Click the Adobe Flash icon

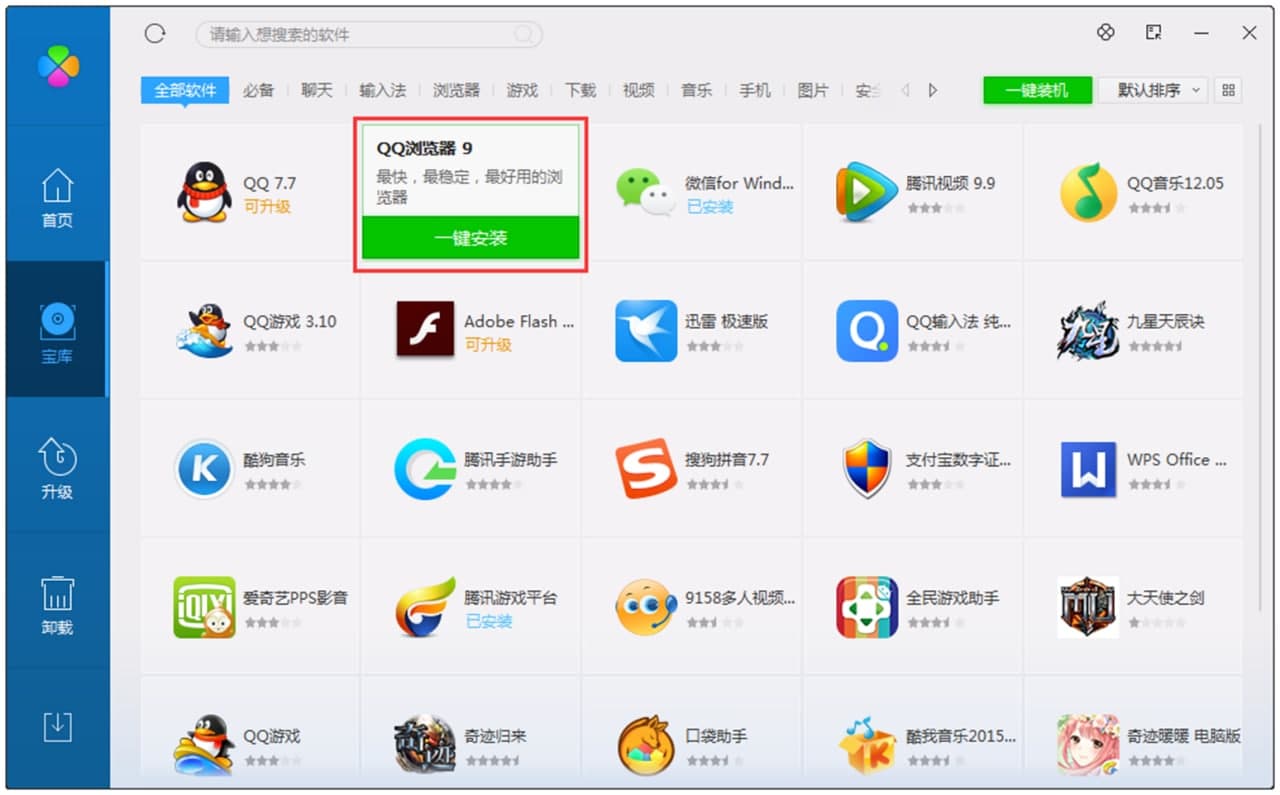[425, 330]
